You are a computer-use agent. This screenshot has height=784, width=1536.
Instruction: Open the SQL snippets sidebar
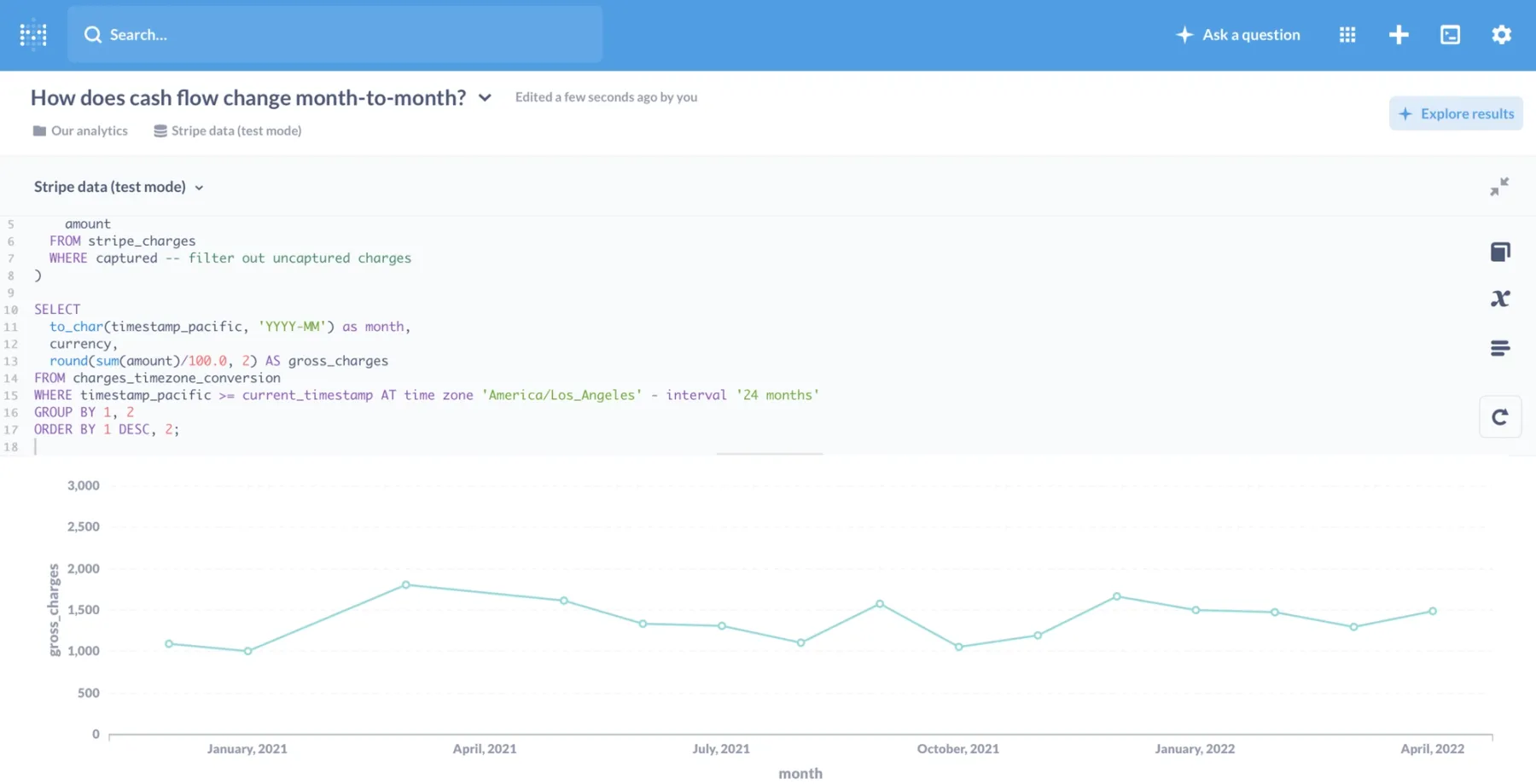[1500, 347]
